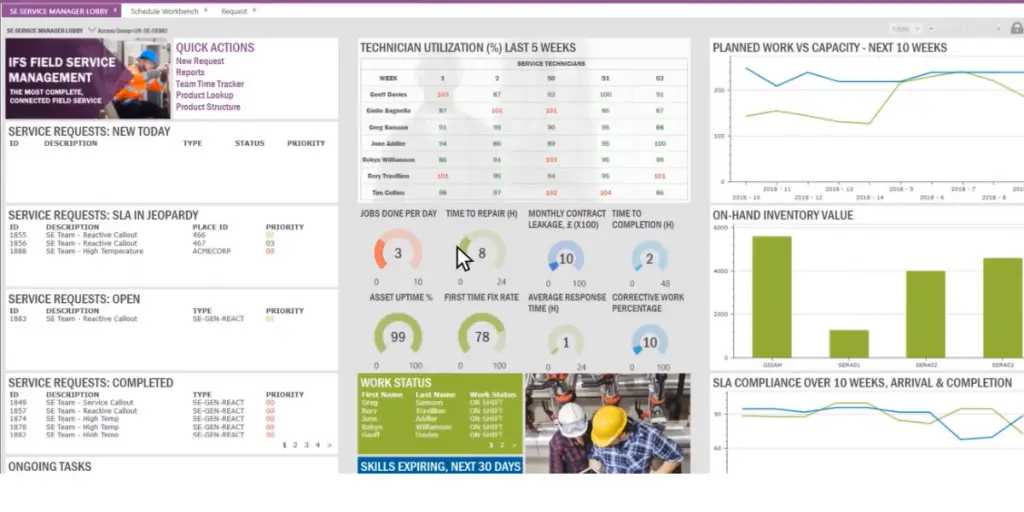
Task: Click the Time to Completion gauge
Action: pyautogui.click(x=649, y=258)
